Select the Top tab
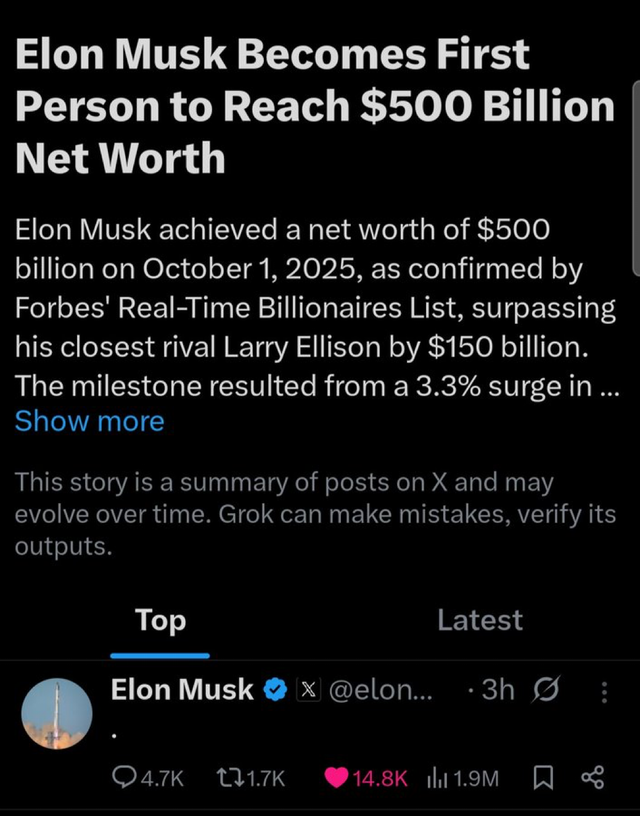 [160, 620]
